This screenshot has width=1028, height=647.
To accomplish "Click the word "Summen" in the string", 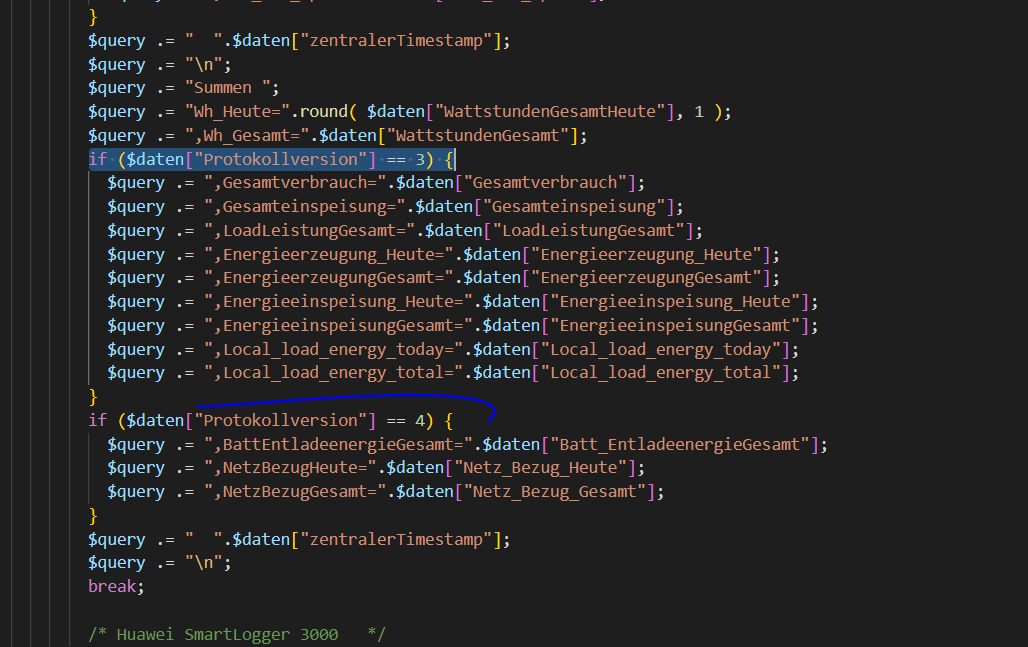I will pyautogui.click(x=226, y=88).
